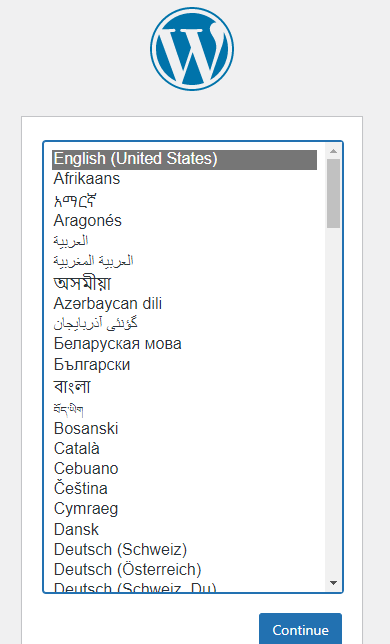Choose Deutsch (Schweiz) option
Viewport: 390px width, 644px height.
coord(184,550)
